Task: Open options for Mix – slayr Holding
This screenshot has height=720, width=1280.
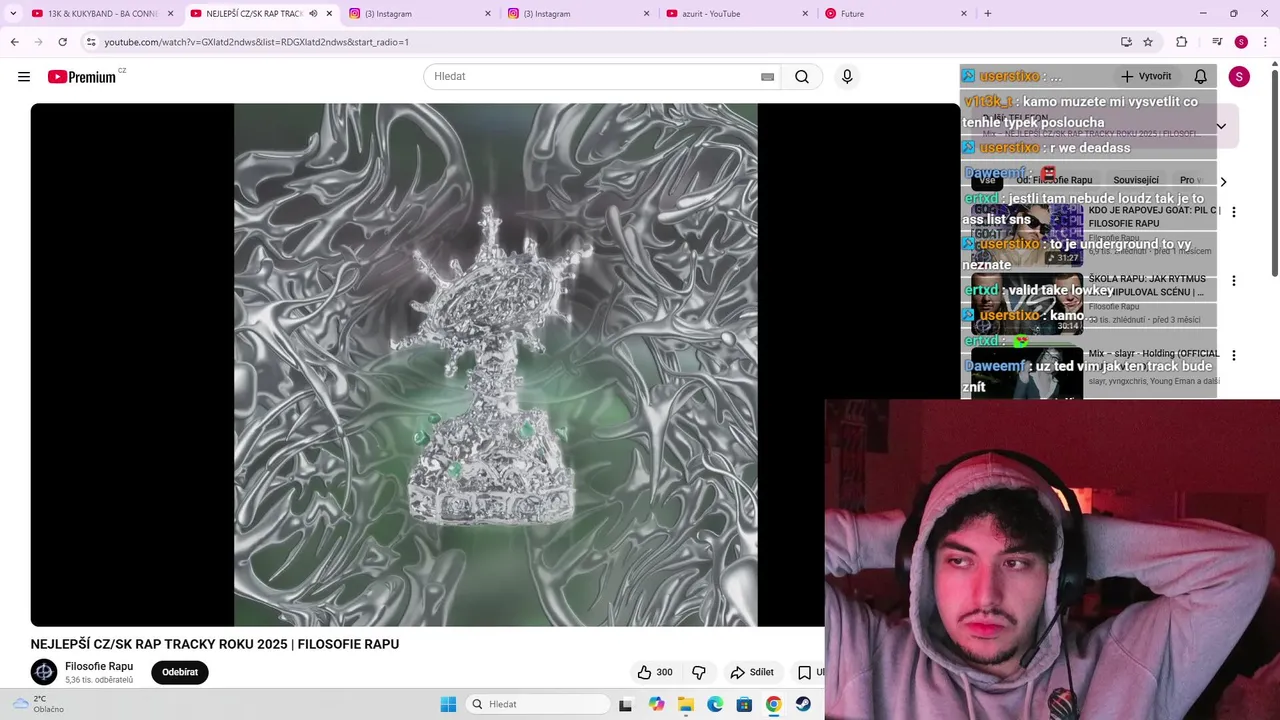Action: (1234, 355)
